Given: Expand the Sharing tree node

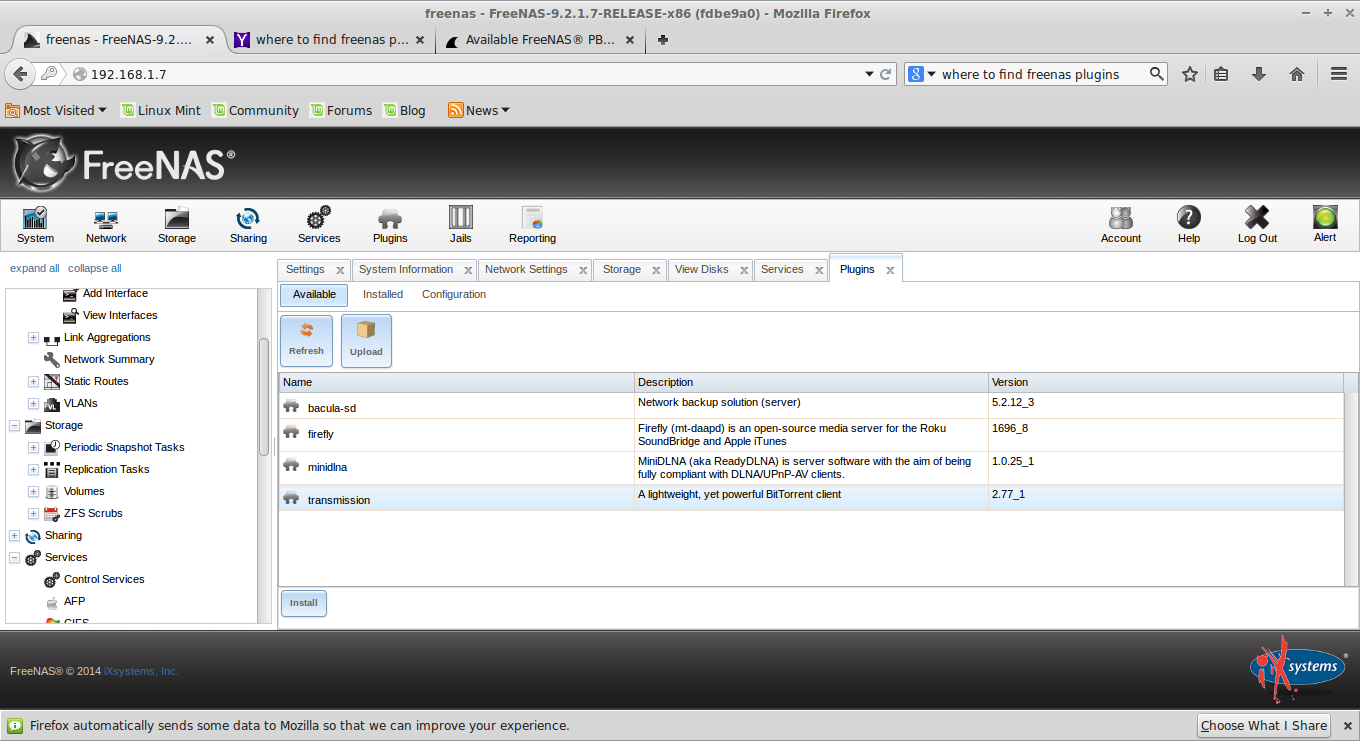Looking at the screenshot, I should coord(14,536).
